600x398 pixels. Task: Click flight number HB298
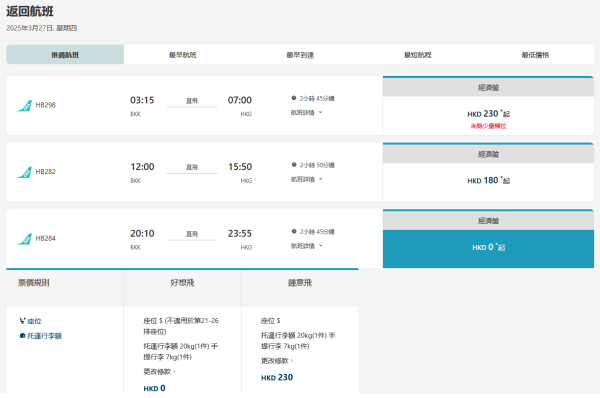click(x=46, y=105)
